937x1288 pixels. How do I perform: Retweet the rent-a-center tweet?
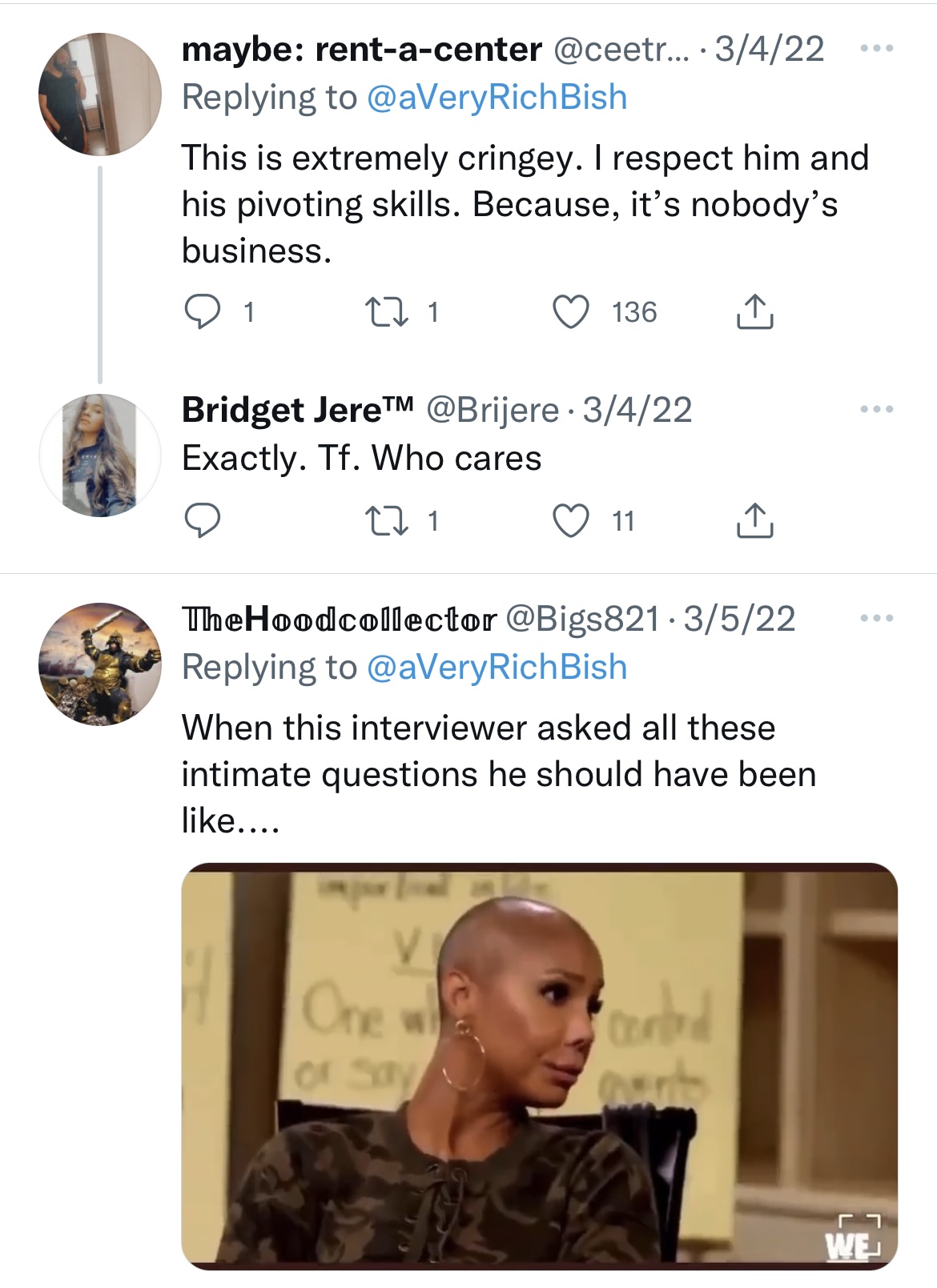click(385, 311)
